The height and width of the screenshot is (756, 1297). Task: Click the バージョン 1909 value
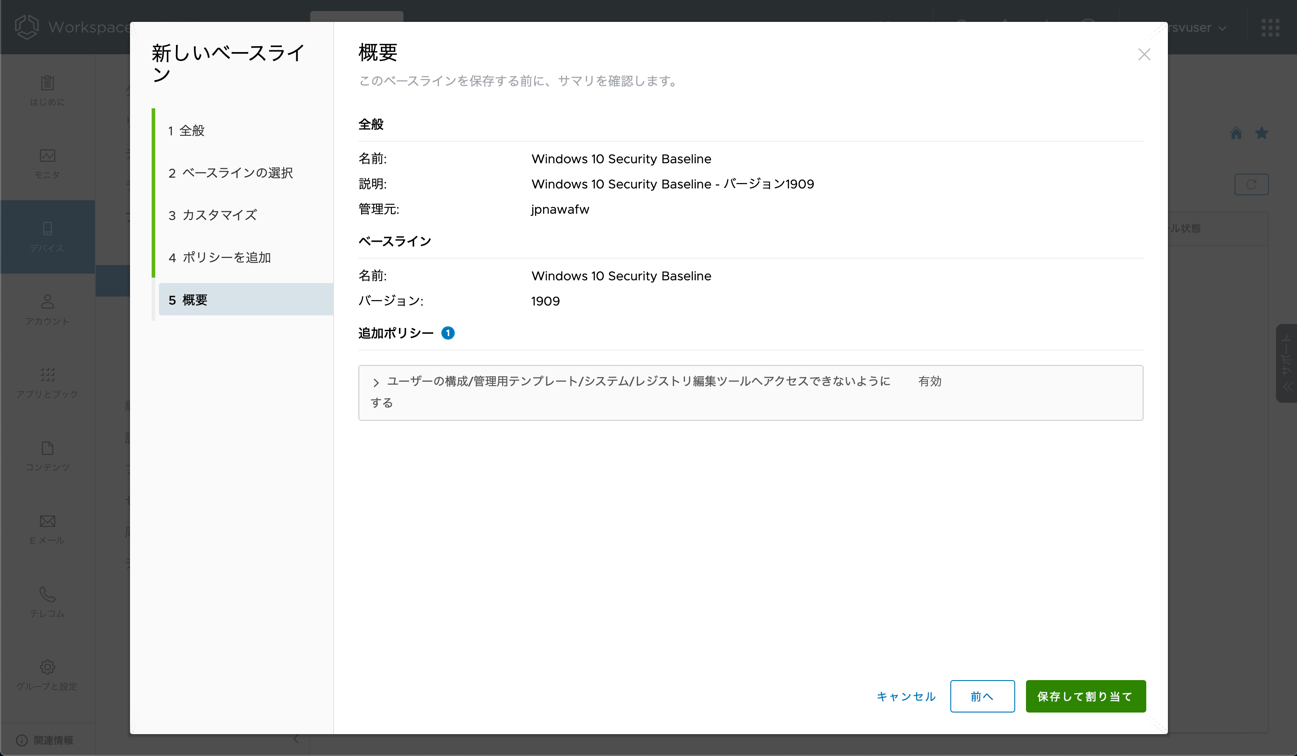tap(545, 301)
